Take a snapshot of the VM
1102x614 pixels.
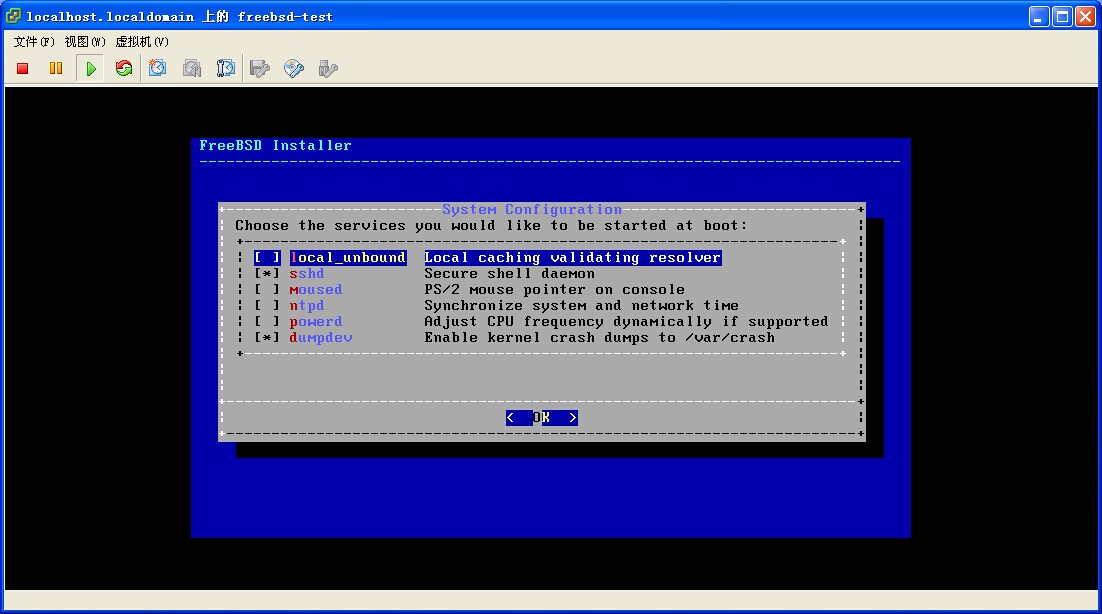click(x=158, y=68)
